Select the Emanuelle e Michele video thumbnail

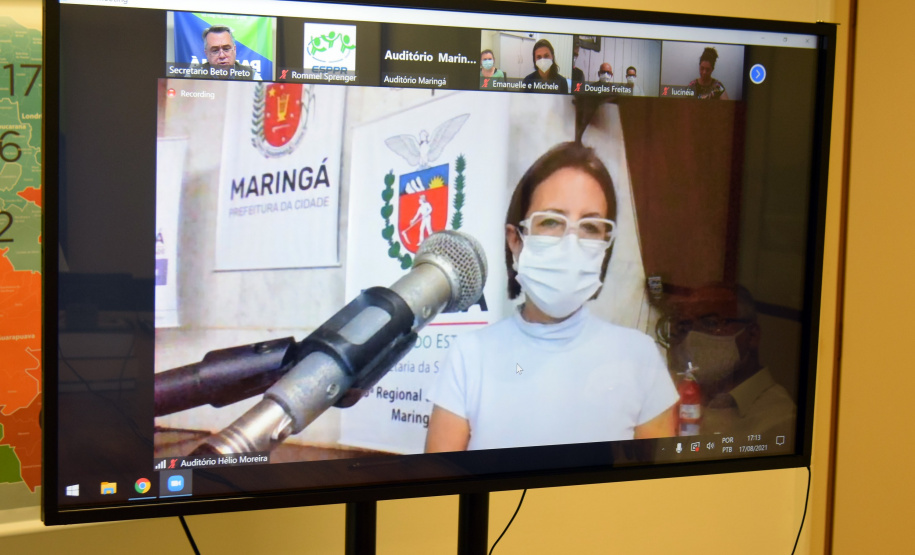click(526, 62)
